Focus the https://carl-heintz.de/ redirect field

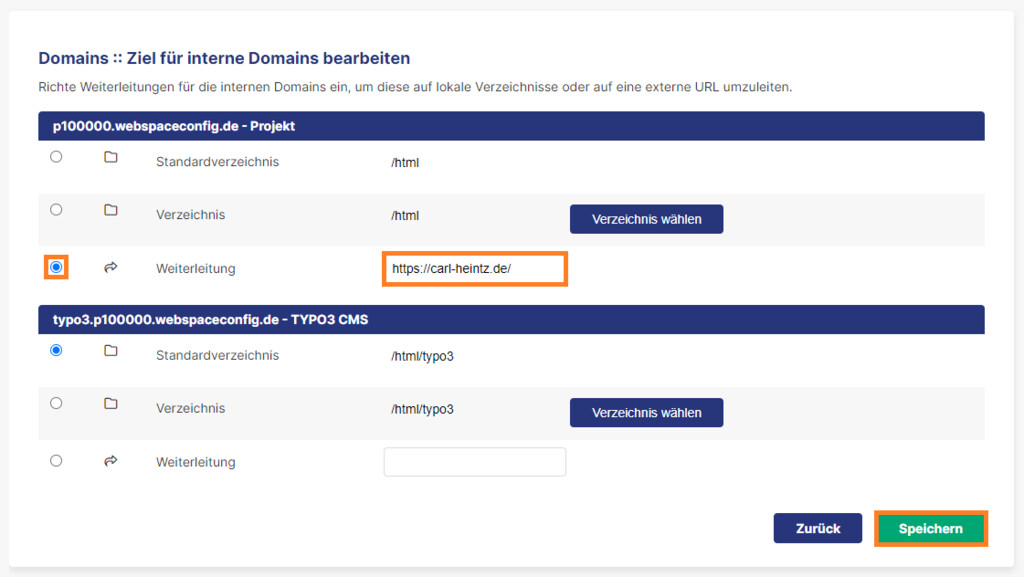click(475, 268)
